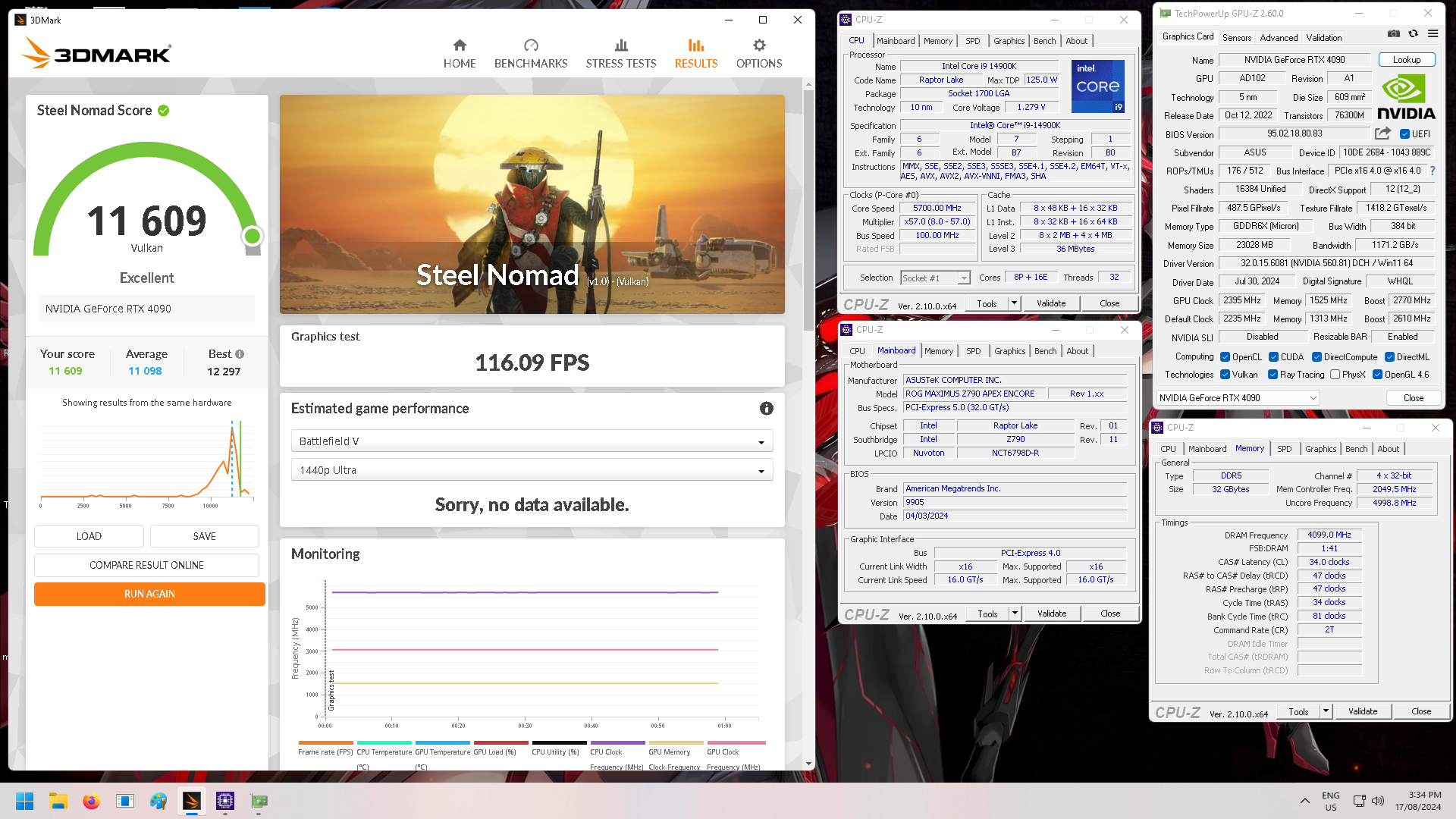Click the LOAD button in 3DMark
Image resolution: width=1456 pixels, height=819 pixels.
(x=89, y=536)
